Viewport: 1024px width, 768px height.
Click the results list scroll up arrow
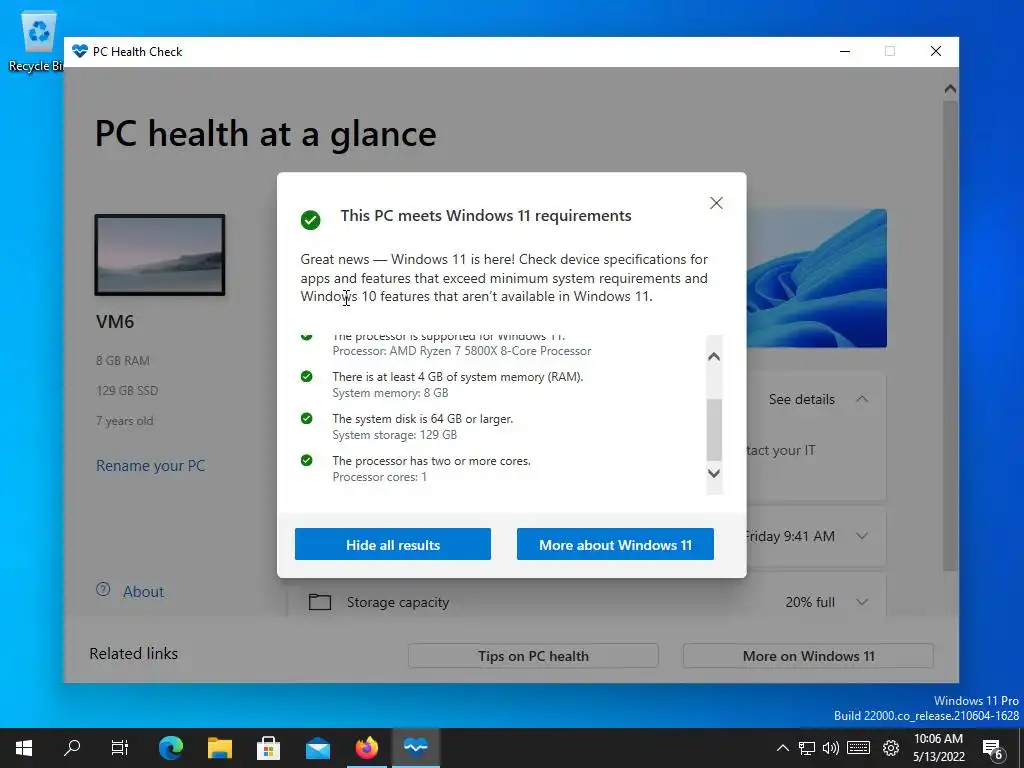714,357
